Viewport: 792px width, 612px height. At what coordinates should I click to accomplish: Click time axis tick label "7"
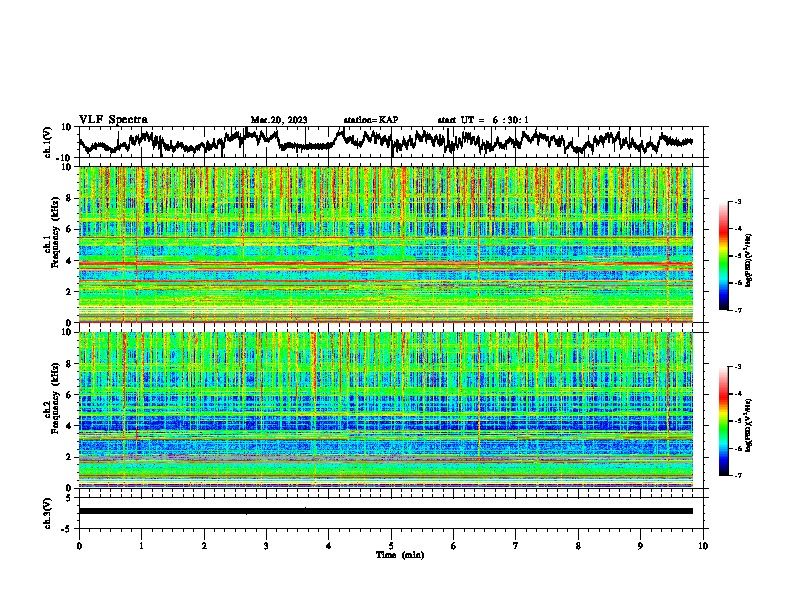pyautogui.click(x=516, y=546)
